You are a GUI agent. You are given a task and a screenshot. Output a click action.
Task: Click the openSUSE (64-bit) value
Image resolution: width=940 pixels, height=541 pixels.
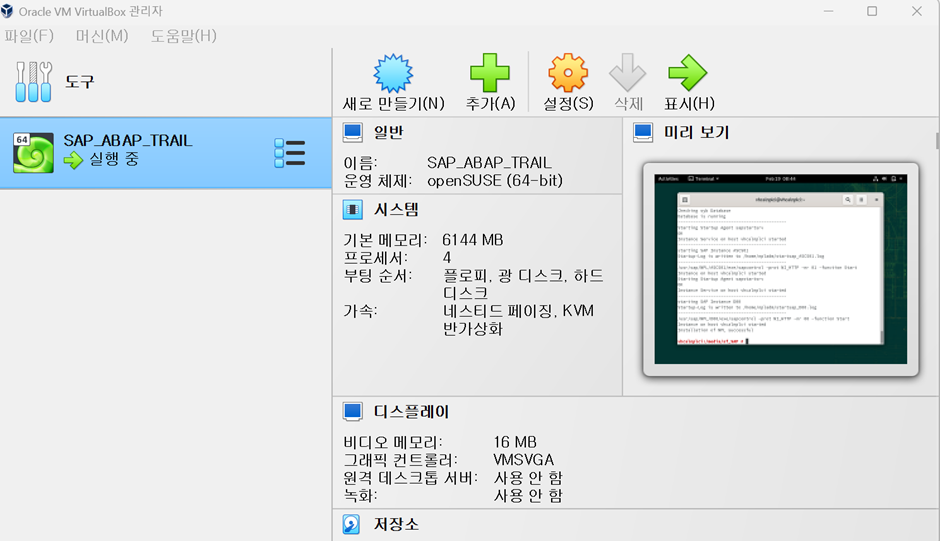495,181
